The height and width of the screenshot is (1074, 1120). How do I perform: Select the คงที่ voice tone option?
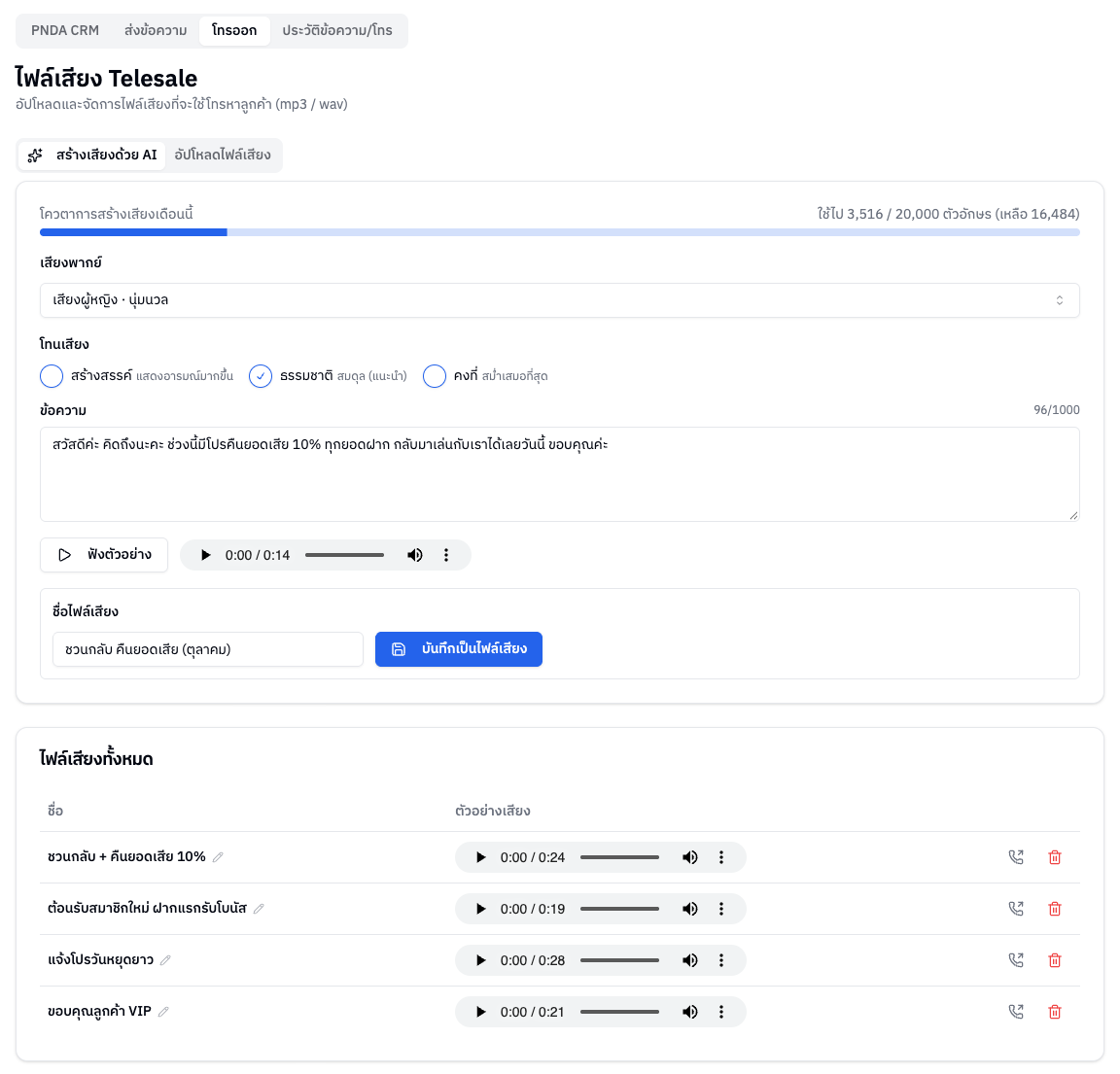(x=435, y=375)
